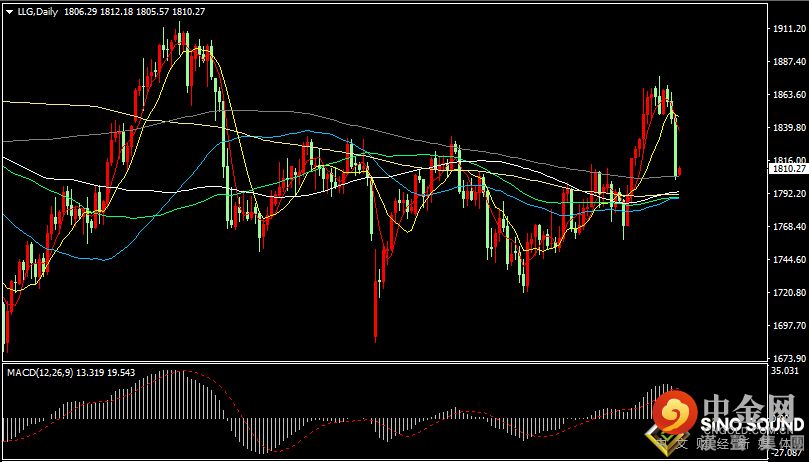
Task: Click the 1792.20 price axis label
Action: coord(789,194)
